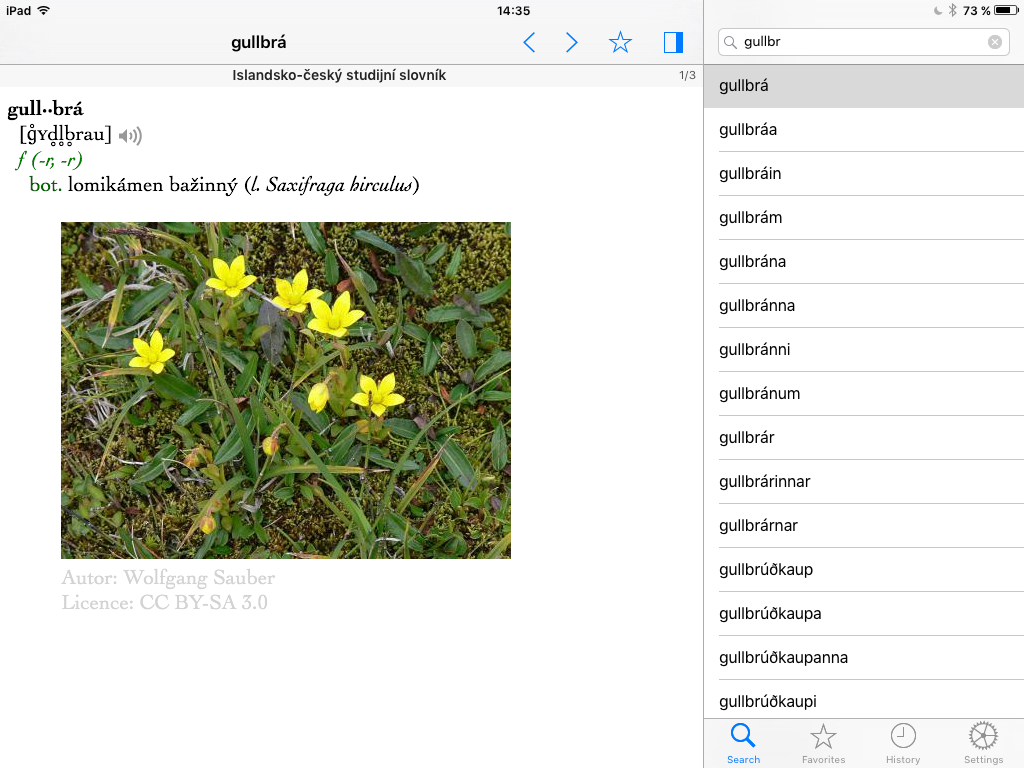1024x768 pixels.
Task: Tap the Licence: CC BY-SA 3.0 text
Action: [165, 602]
